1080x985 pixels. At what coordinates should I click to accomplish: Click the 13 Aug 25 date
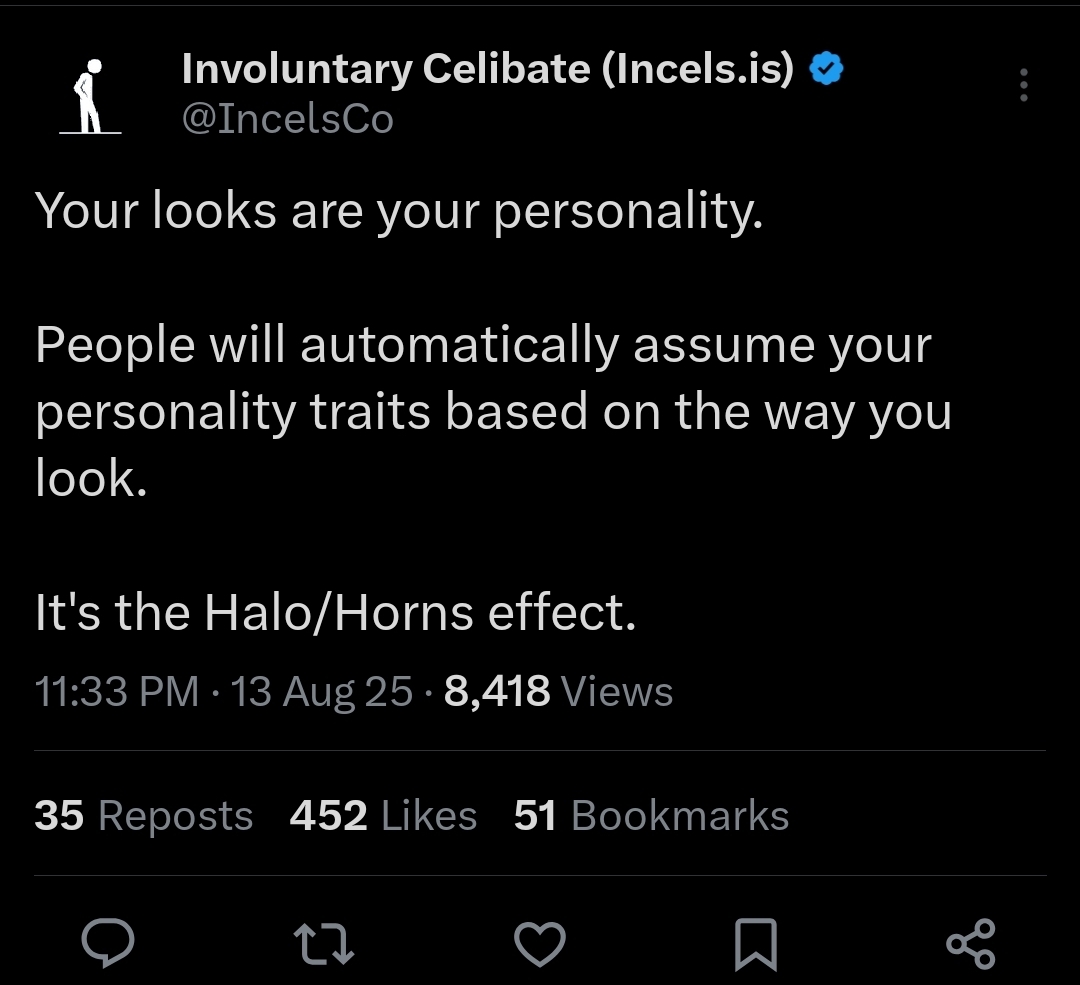pyautogui.click(x=321, y=691)
